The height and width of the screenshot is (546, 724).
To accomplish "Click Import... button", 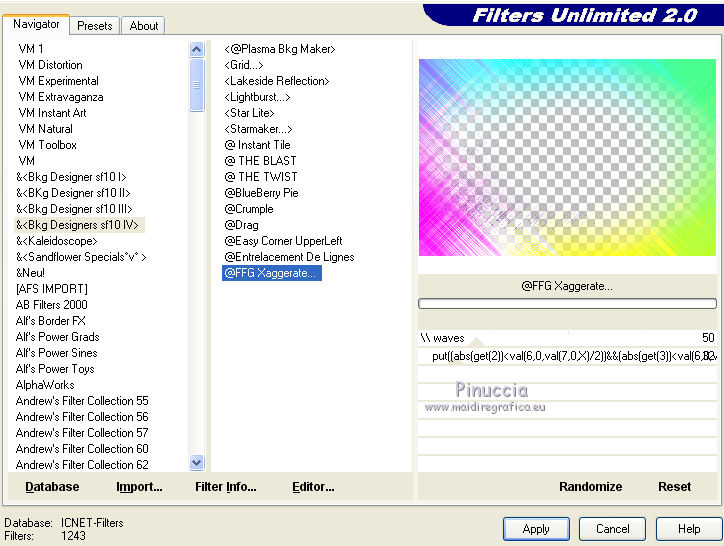I will point(139,486).
